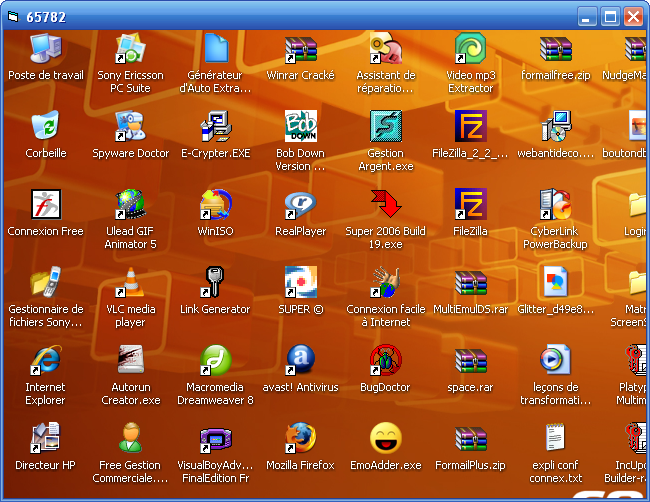Select the Gestion Argent.exe icon
Image resolution: width=650 pixels, height=502 pixels.
(x=386, y=126)
